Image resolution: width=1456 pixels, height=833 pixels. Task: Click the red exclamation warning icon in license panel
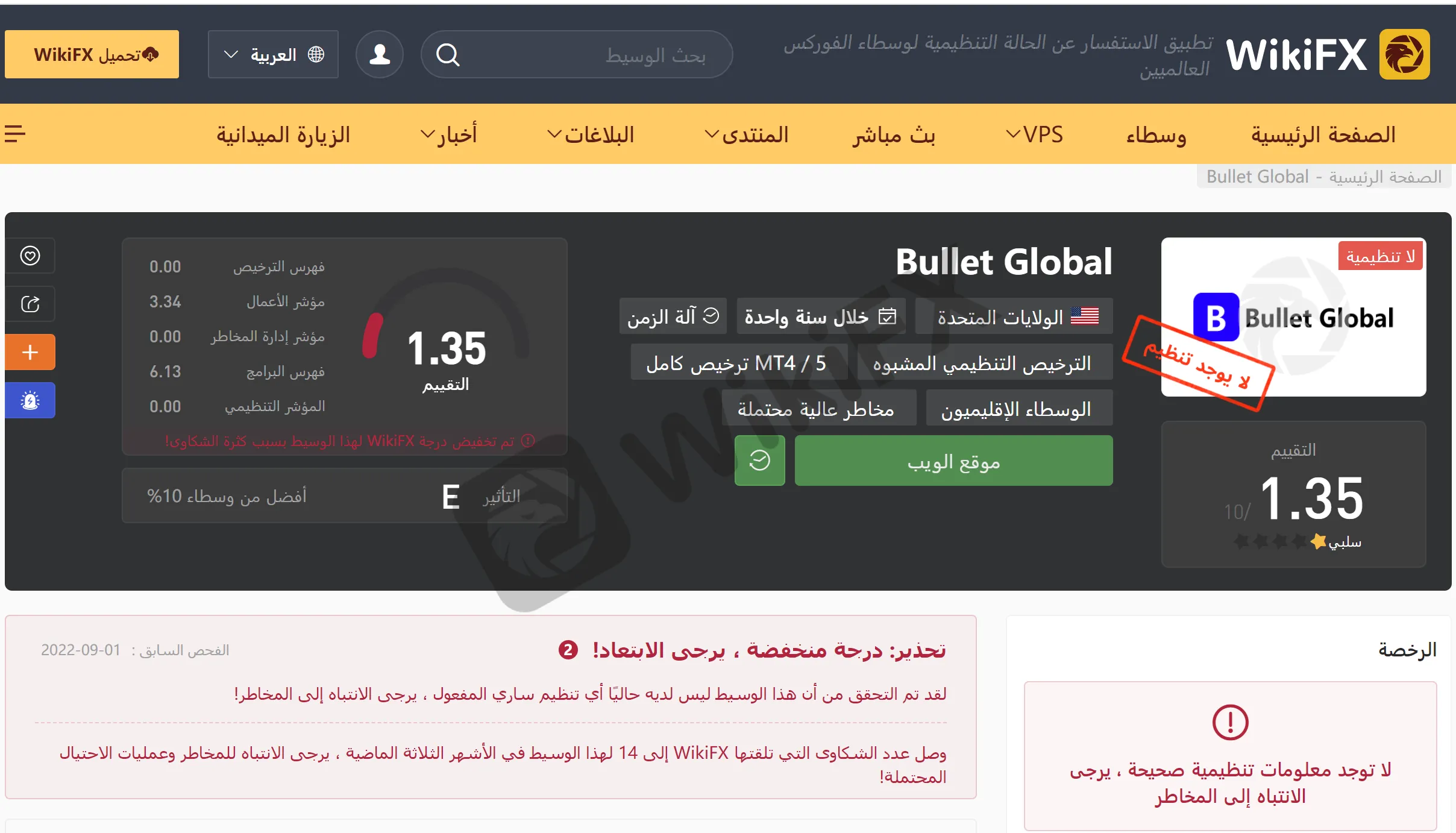1230,722
